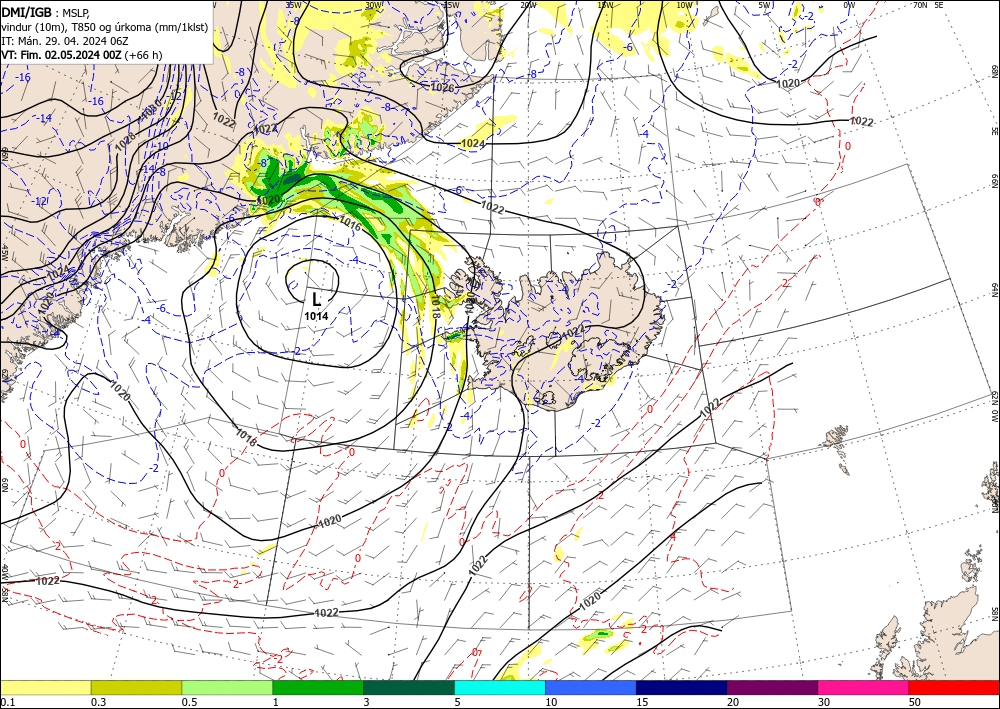Screen dimensions: 1000x709
Task: Pick the cyan 5–10 mm legend swatch
Action: tap(500, 687)
